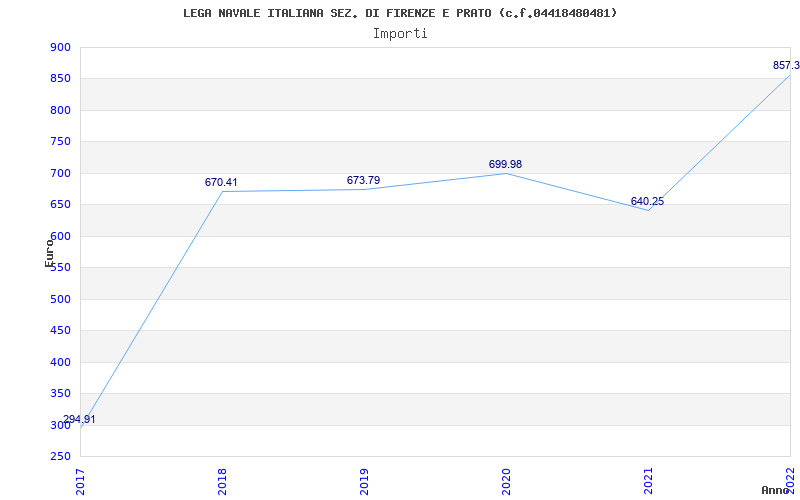Click the 2021 x-axis label
This screenshot has height=500, width=800.
pos(648,481)
